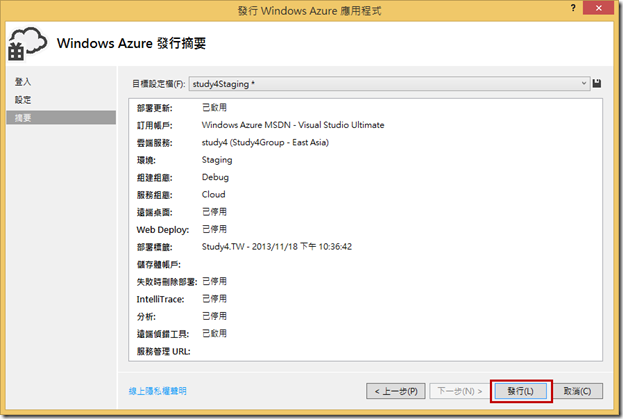Image resolution: width=623 pixels, height=419 pixels.
Task: Click the 上一步(P) previous button
Action: (396, 391)
